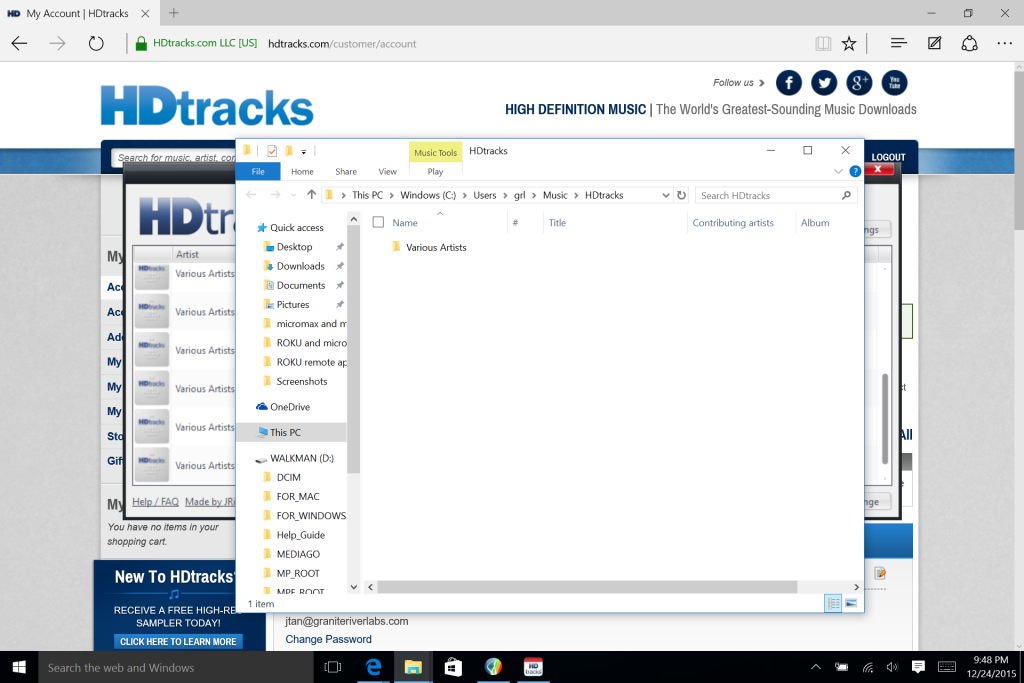1024x683 pixels.
Task: Open Edge reading view icon
Action: pos(823,44)
